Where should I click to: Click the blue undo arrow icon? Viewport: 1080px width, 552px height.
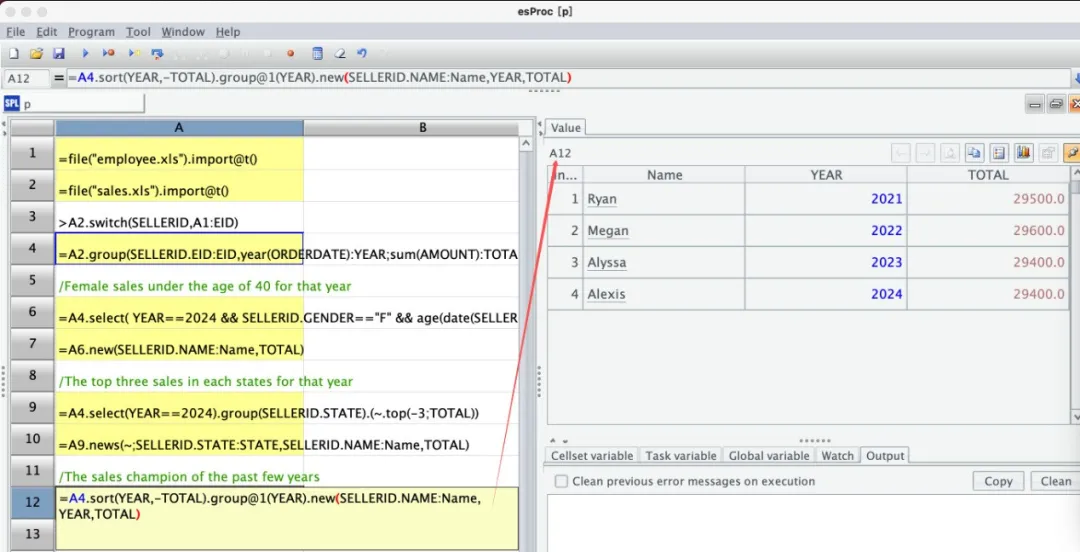[x=362, y=53]
